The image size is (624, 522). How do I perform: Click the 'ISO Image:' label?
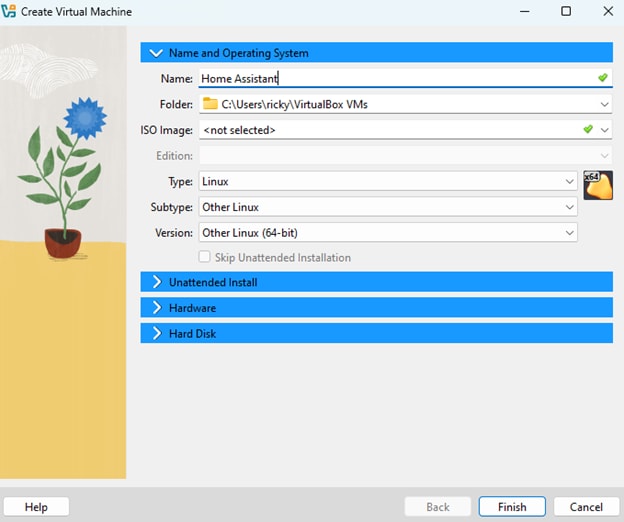pyautogui.click(x=166, y=130)
